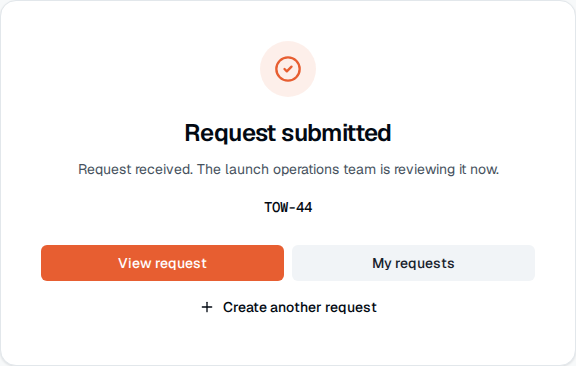576x366 pixels.
Task: Click the word 'submitted' in the heading
Action: click(336, 133)
